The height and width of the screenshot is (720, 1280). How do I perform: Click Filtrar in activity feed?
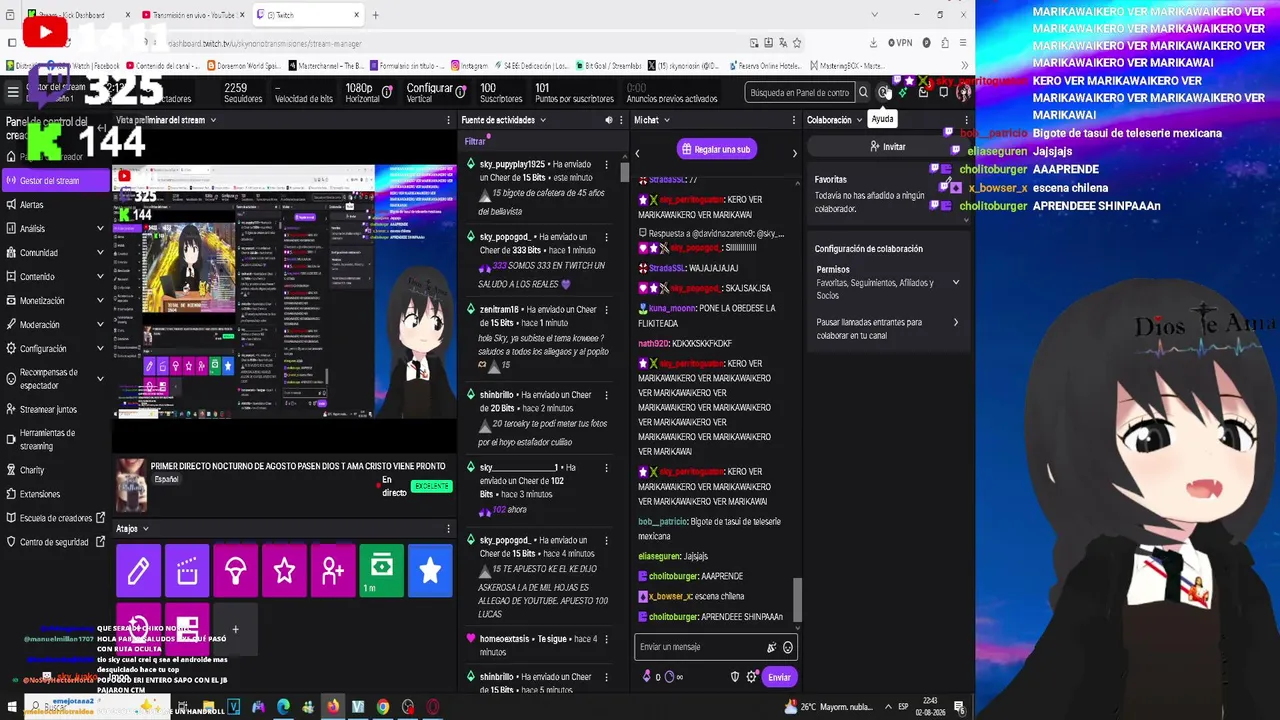coord(475,142)
